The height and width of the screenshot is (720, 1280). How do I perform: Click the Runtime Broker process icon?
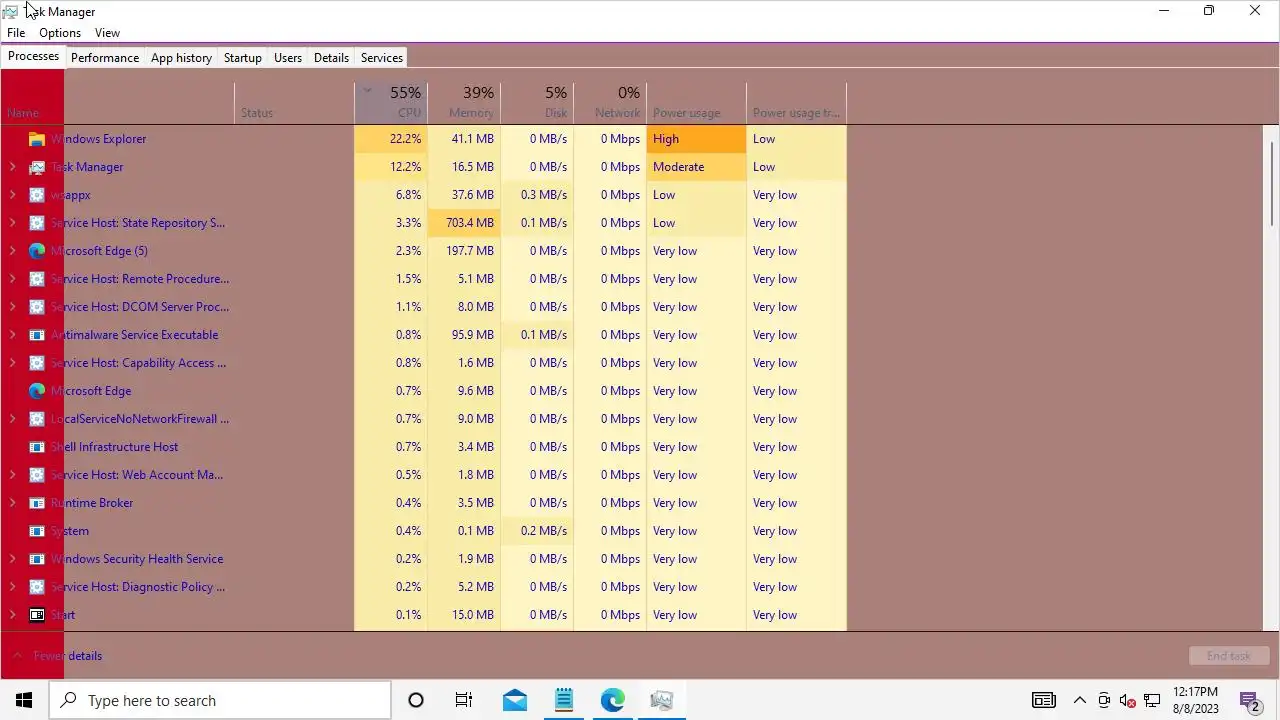click(37, 503)
